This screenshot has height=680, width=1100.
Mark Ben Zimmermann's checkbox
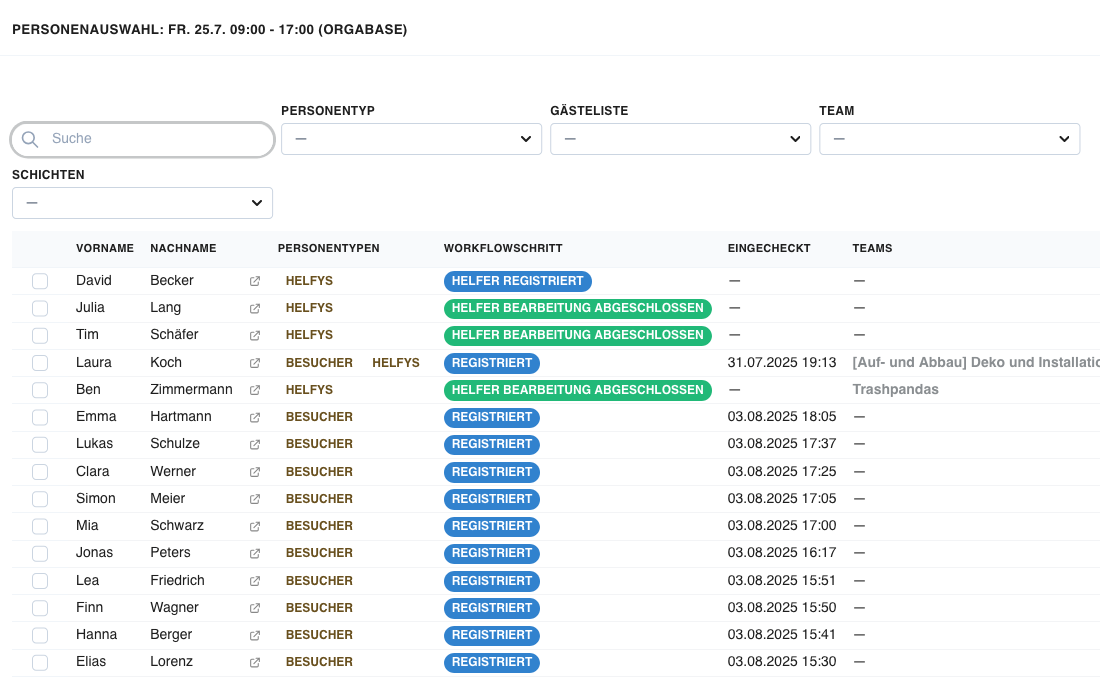pyautogui.click(x=40, y=390)
